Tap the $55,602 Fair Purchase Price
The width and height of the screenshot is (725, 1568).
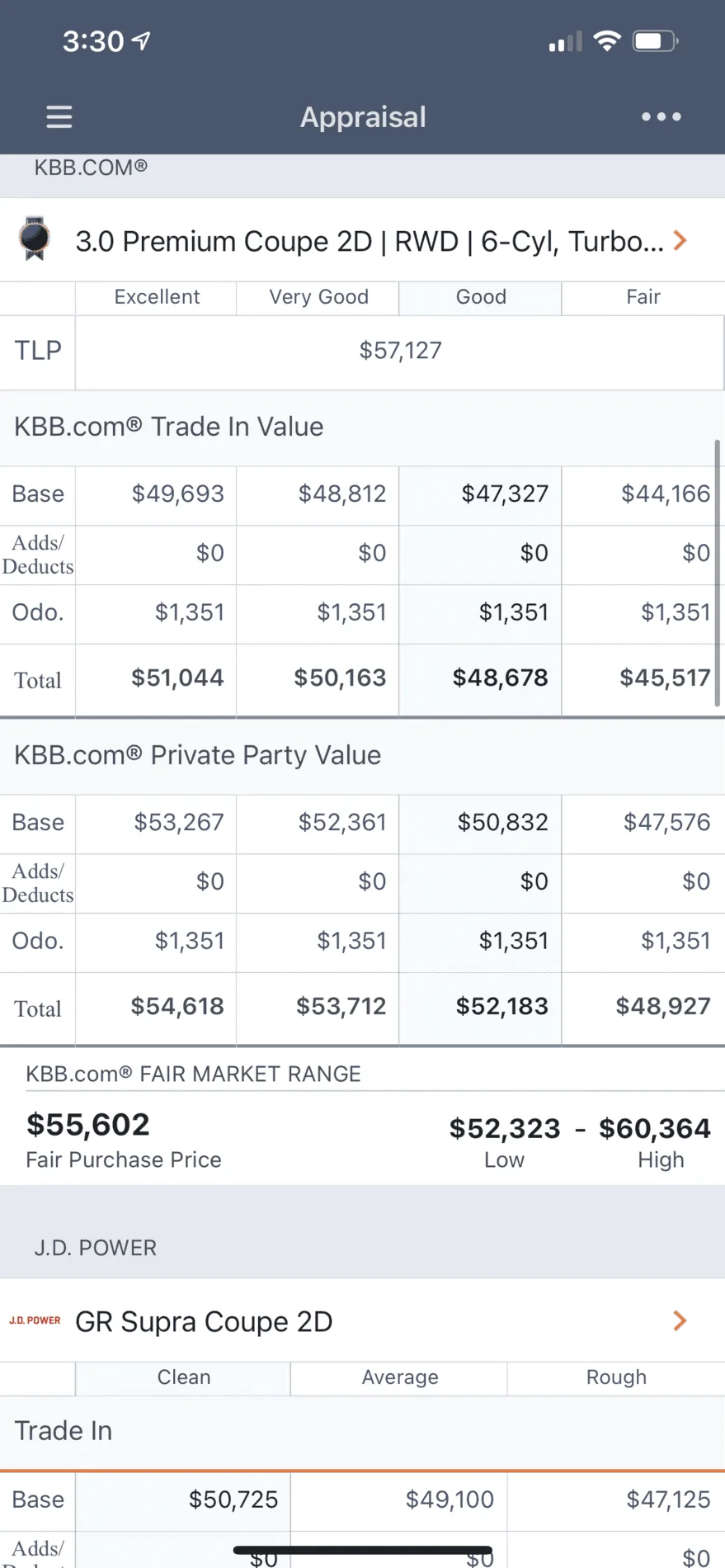(88, 1125)
